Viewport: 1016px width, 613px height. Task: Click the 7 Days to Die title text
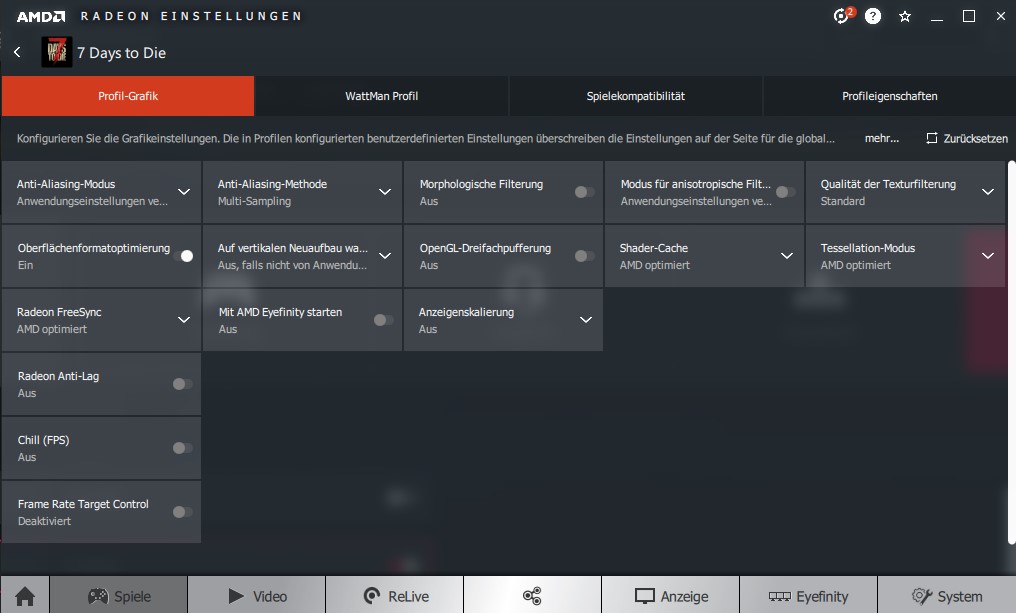click(121, 53)
